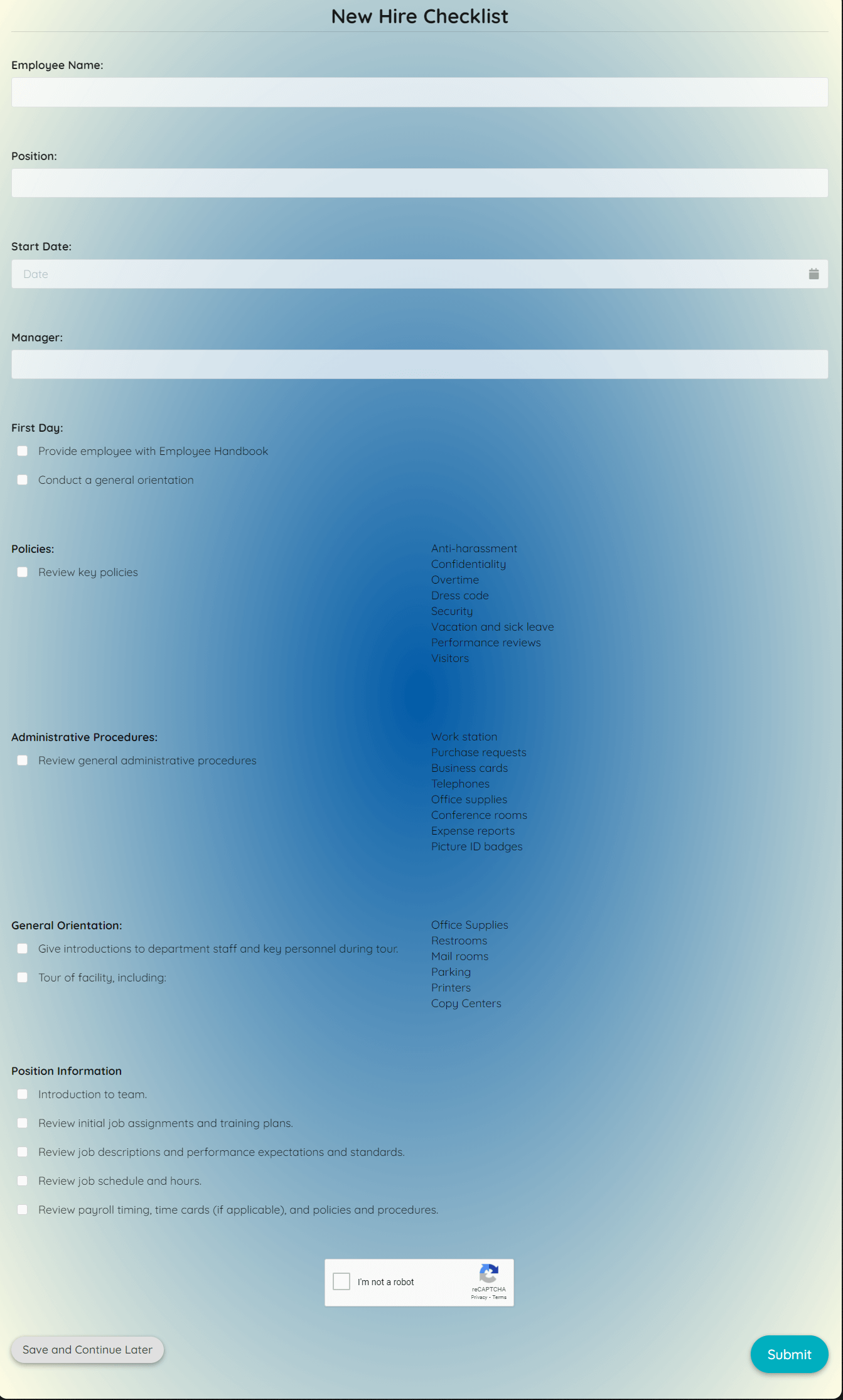This screenshot has width=843, height=1400.
Task: Click 'Save and Continue Later' button
Action: click(x=87, y=1350)
